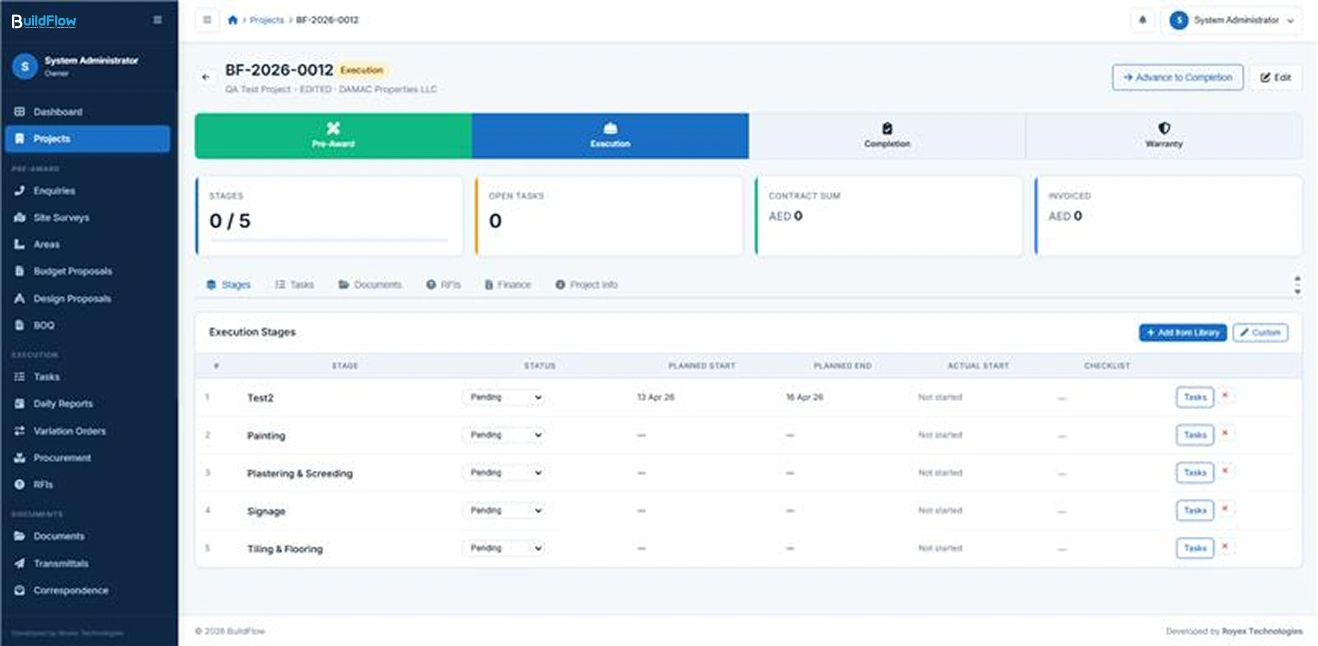Expand the Tiling & Flooring status dropdown
This screenshot has width=1318, height=646.
pos(503,548)
